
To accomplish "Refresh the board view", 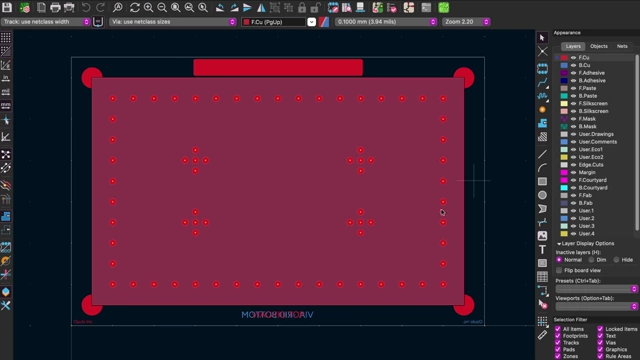I will point(135,7).
